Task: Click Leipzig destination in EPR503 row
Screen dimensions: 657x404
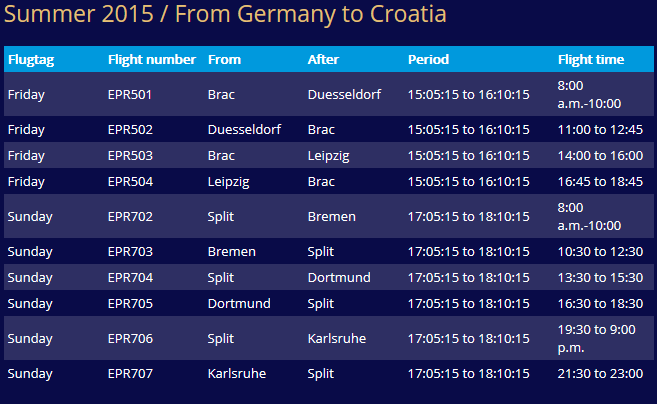Action: tap(328, 156)
